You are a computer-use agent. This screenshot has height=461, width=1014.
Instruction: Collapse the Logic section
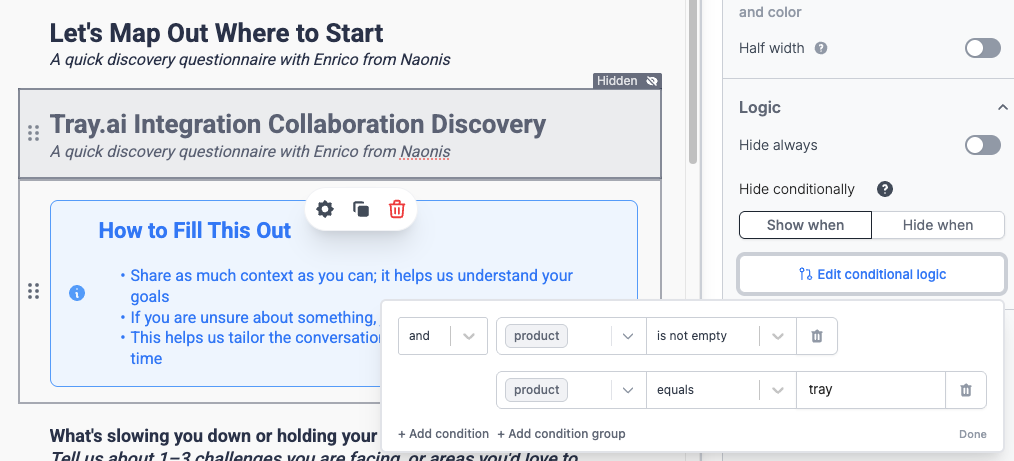pos(1002,108)
